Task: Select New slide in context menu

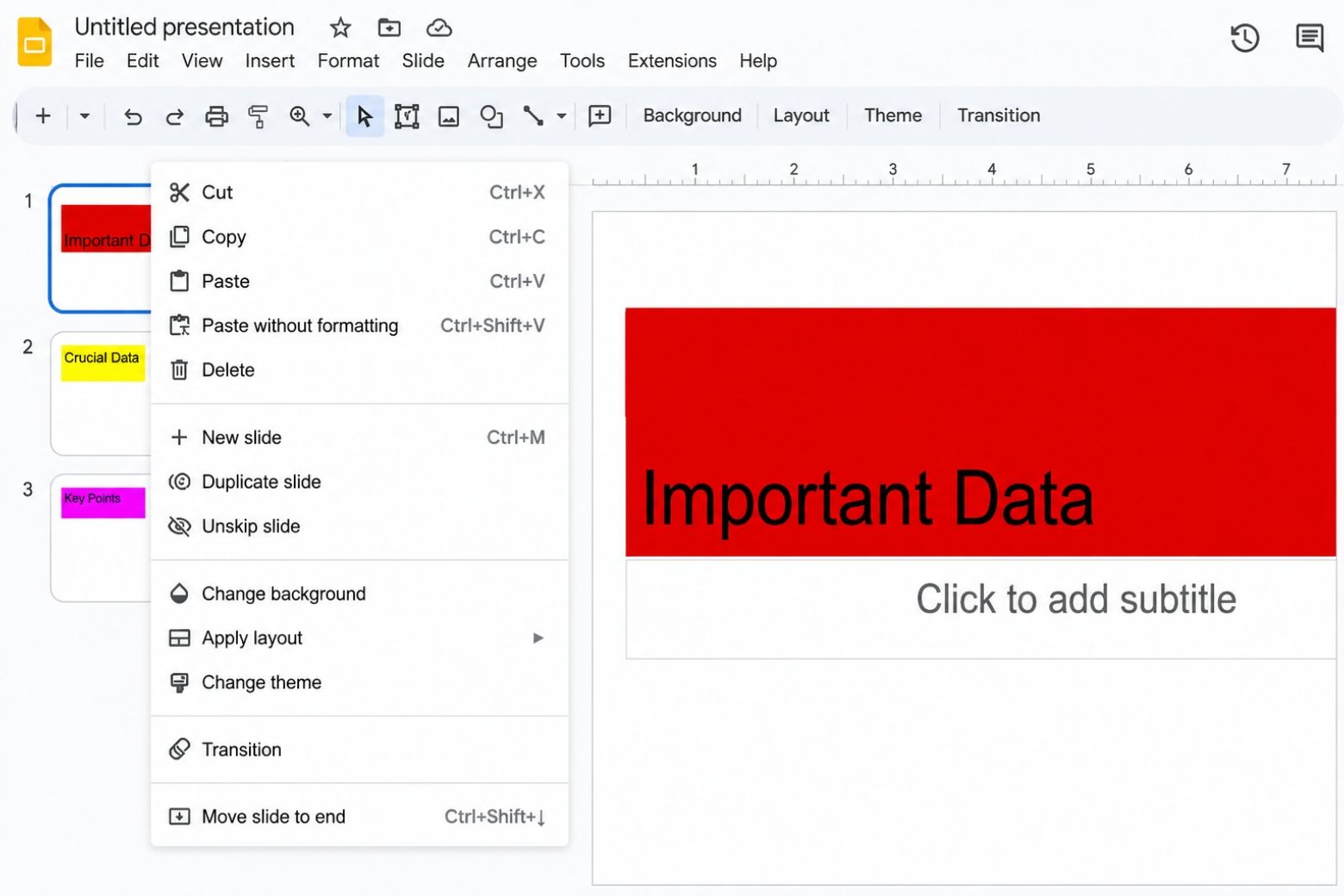Action: click(x=359, y=438)
